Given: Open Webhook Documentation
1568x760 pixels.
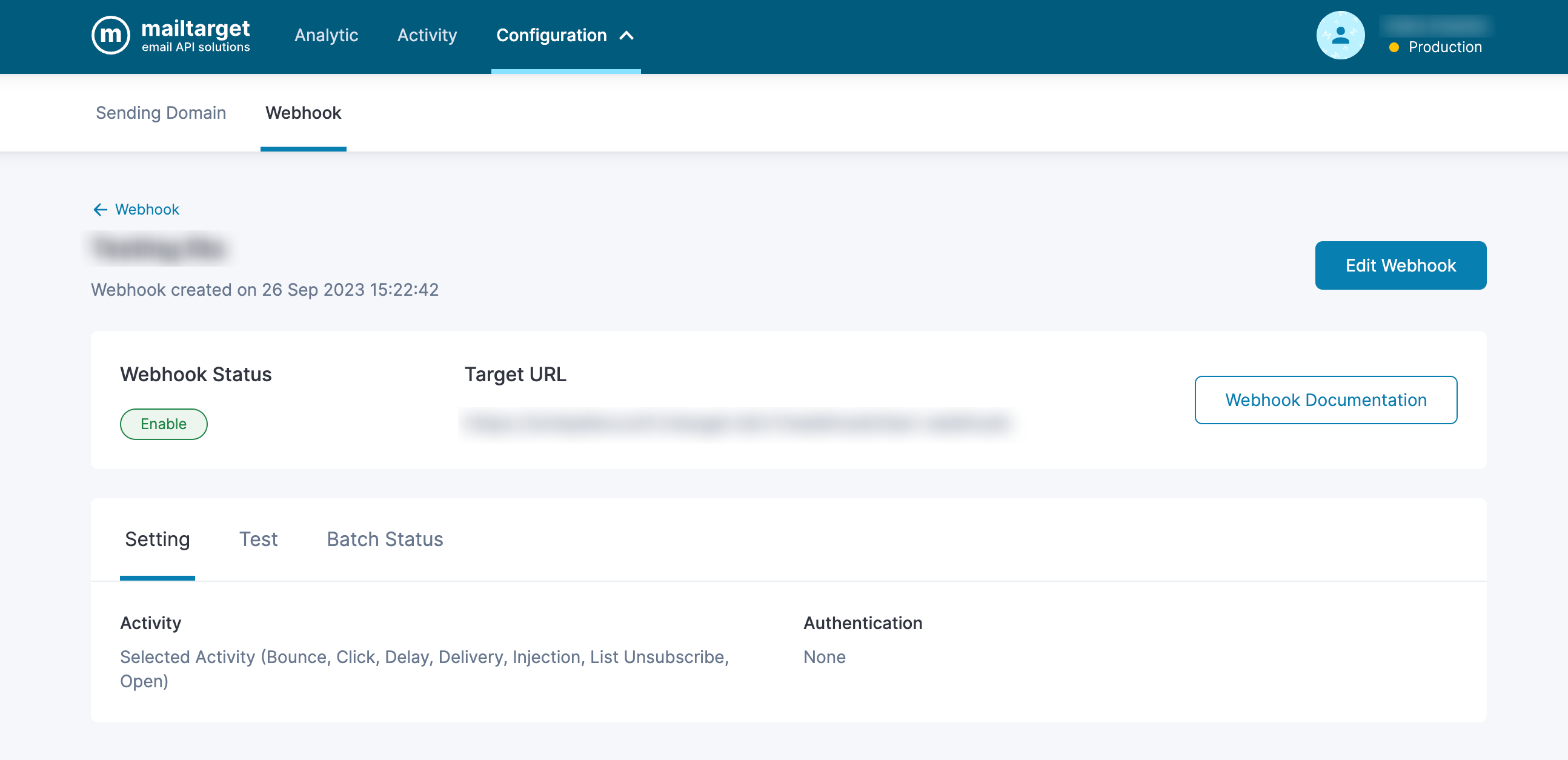Looking at the screenshot, I should pyautogui.click(x=1325, y=399).
